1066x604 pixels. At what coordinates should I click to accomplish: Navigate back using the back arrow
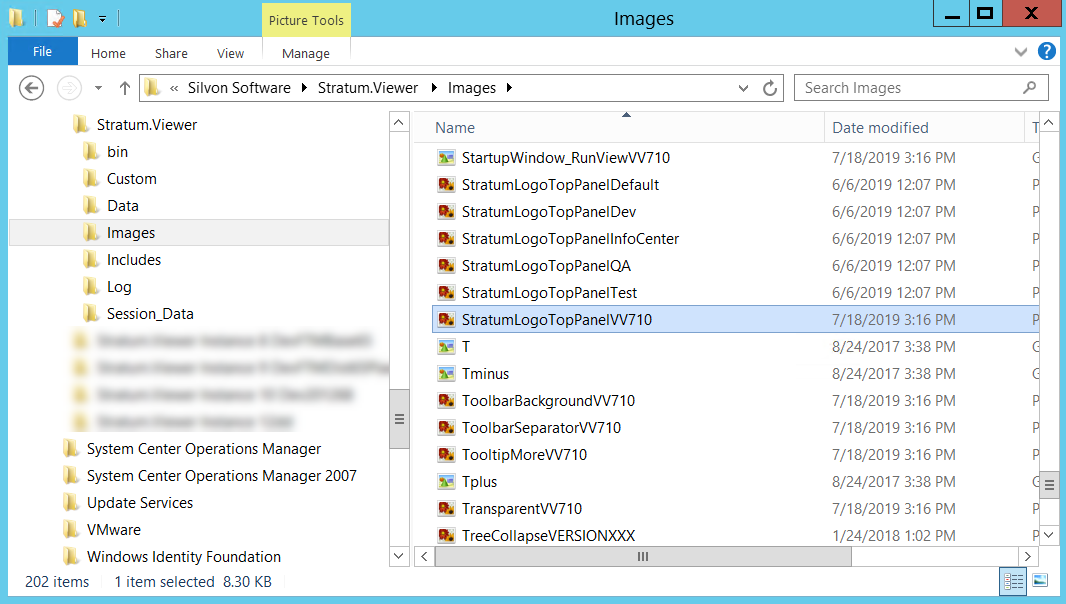point(31,88)
